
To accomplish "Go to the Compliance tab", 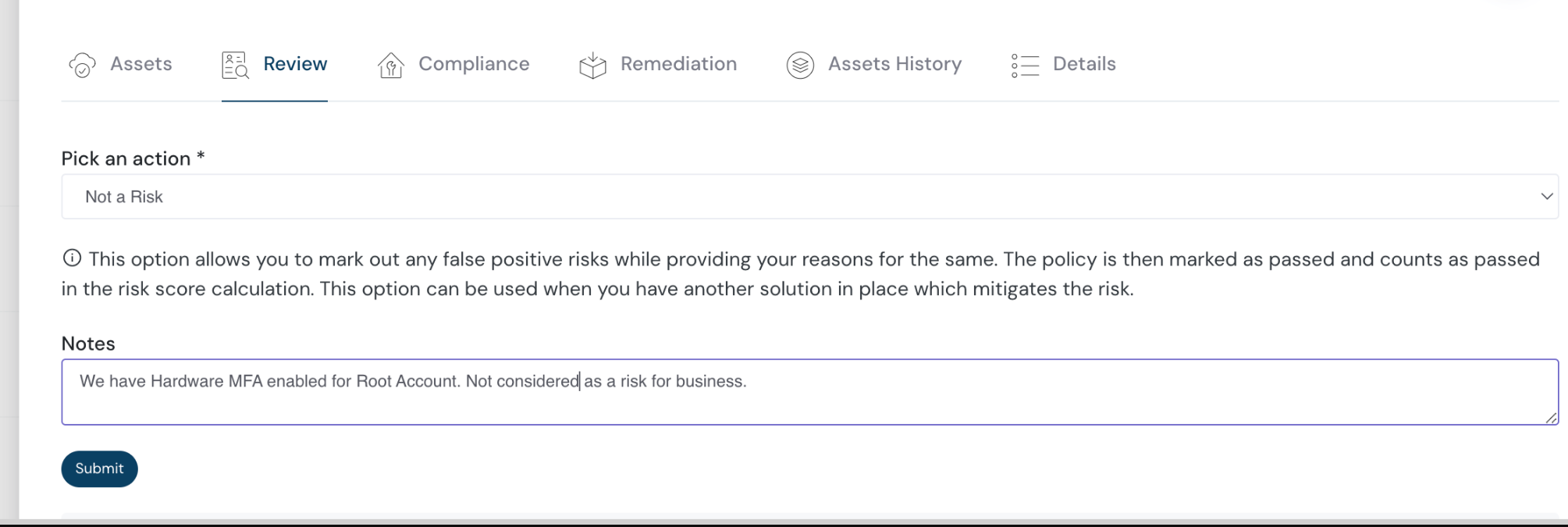I will click(x=474, y=64).
